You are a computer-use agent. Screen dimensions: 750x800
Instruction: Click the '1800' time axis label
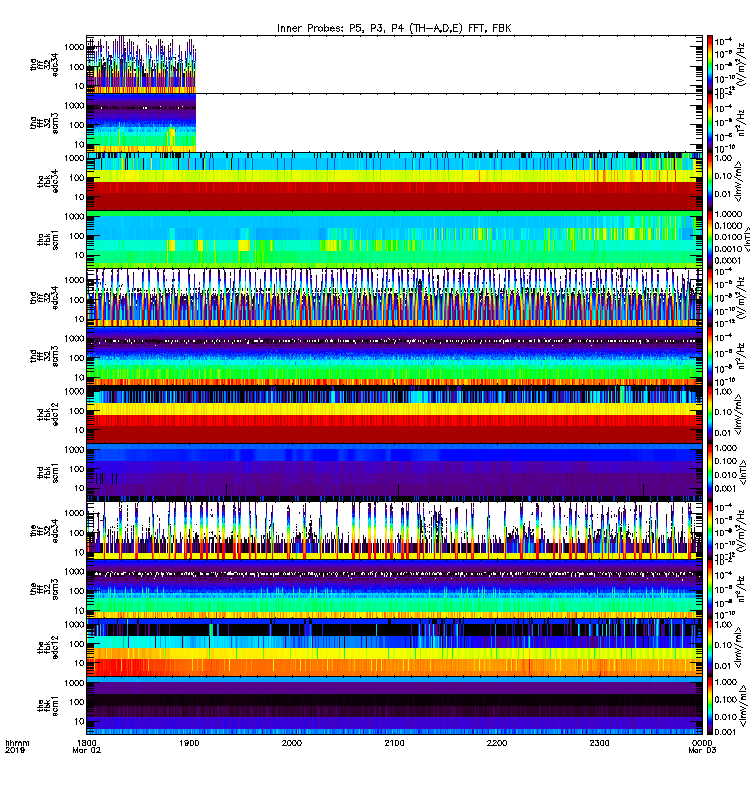87,743
